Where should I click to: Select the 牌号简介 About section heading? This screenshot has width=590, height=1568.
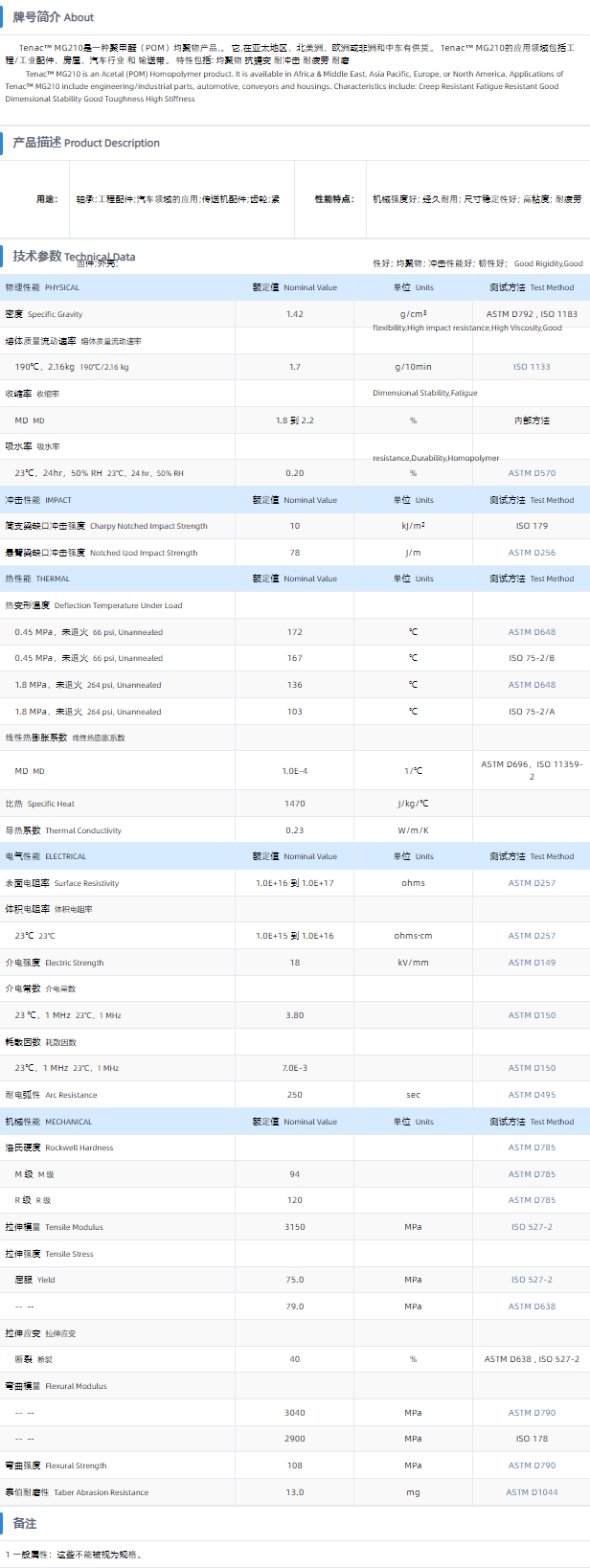coord(53,17)
